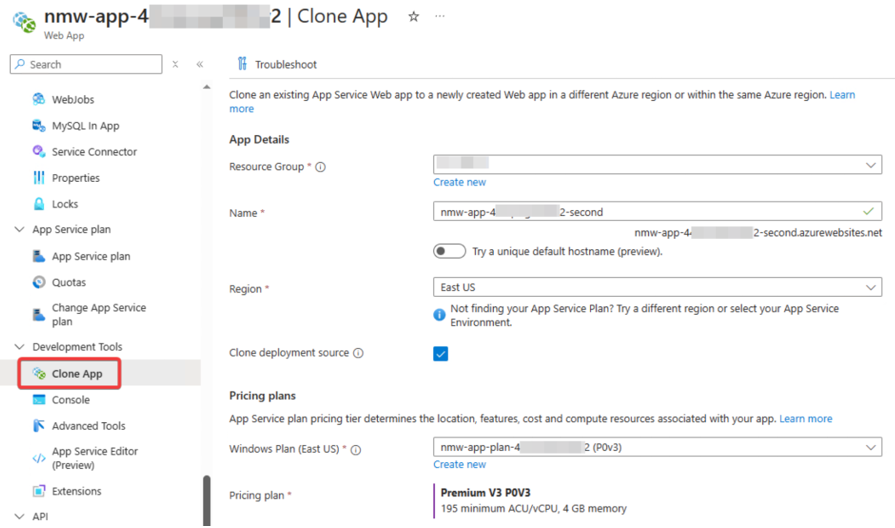The width and height of the screenshot is (895, 528).
Task: Collapse the Development Tools section
Action: 19,346
